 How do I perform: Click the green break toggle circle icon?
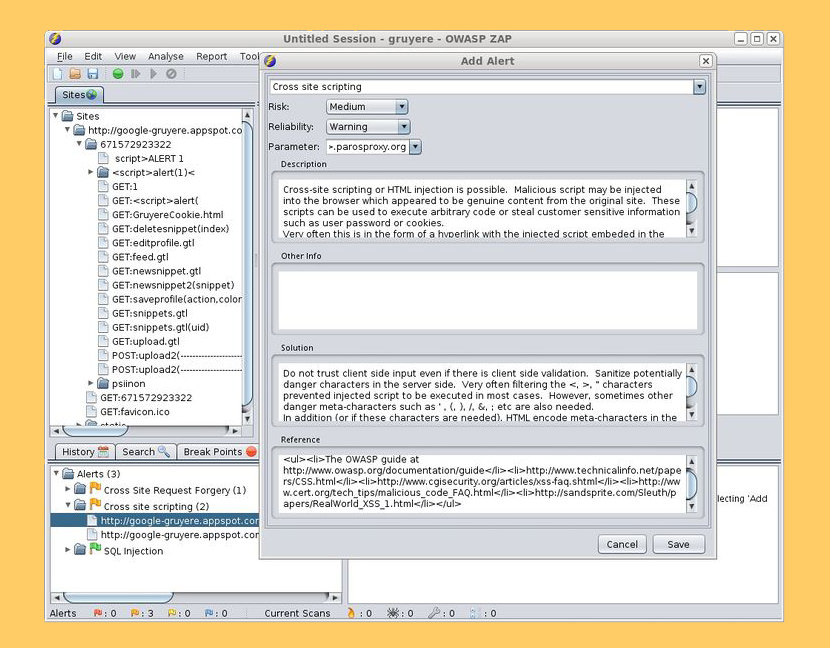coord(118,74)
